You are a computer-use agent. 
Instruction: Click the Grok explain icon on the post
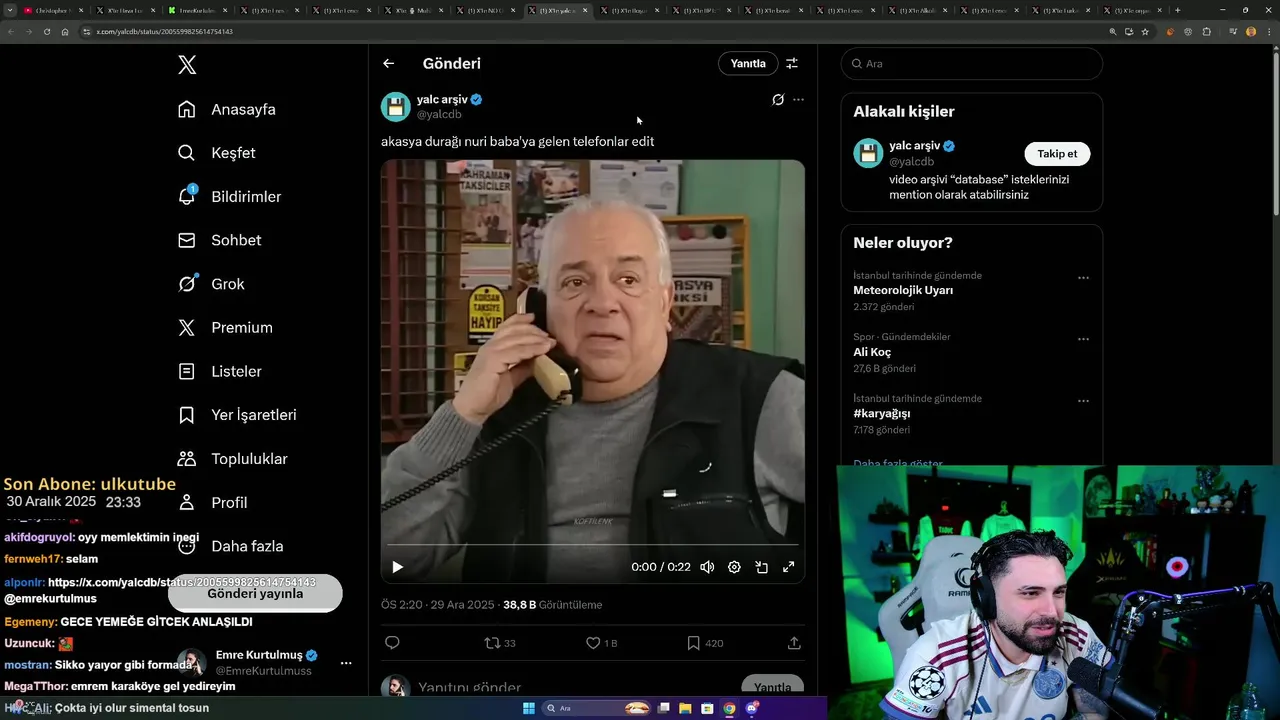[778, 100]
